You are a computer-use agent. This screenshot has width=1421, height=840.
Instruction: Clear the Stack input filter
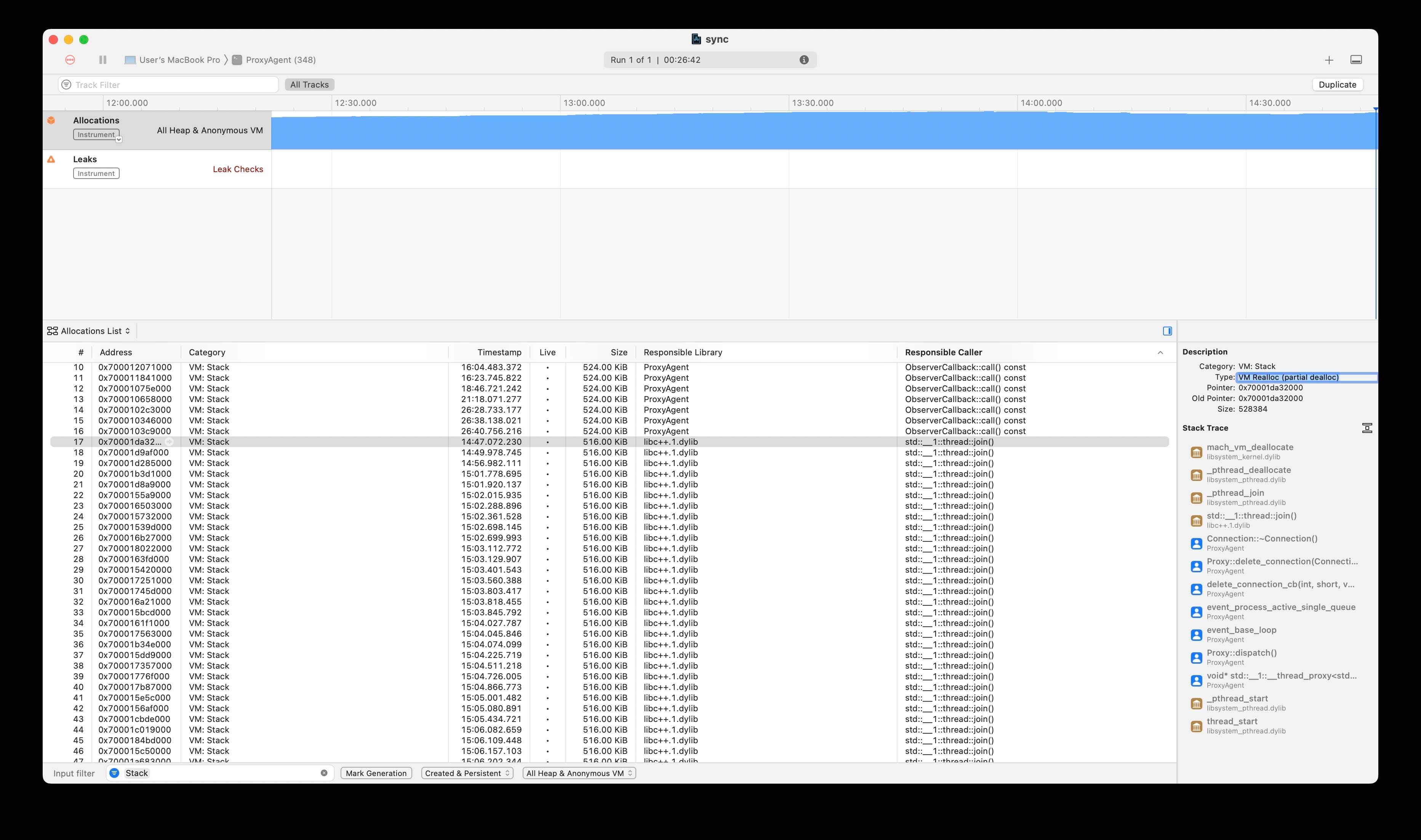324,773
